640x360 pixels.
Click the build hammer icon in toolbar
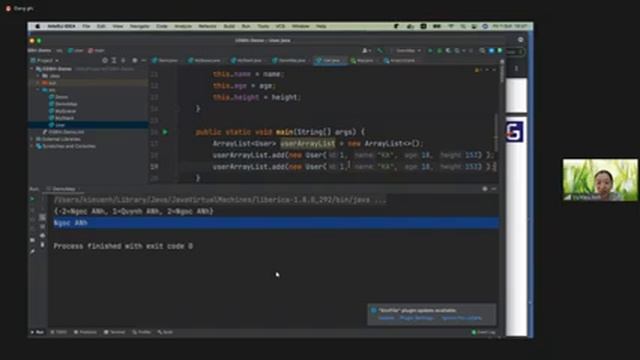pos(380,51)
